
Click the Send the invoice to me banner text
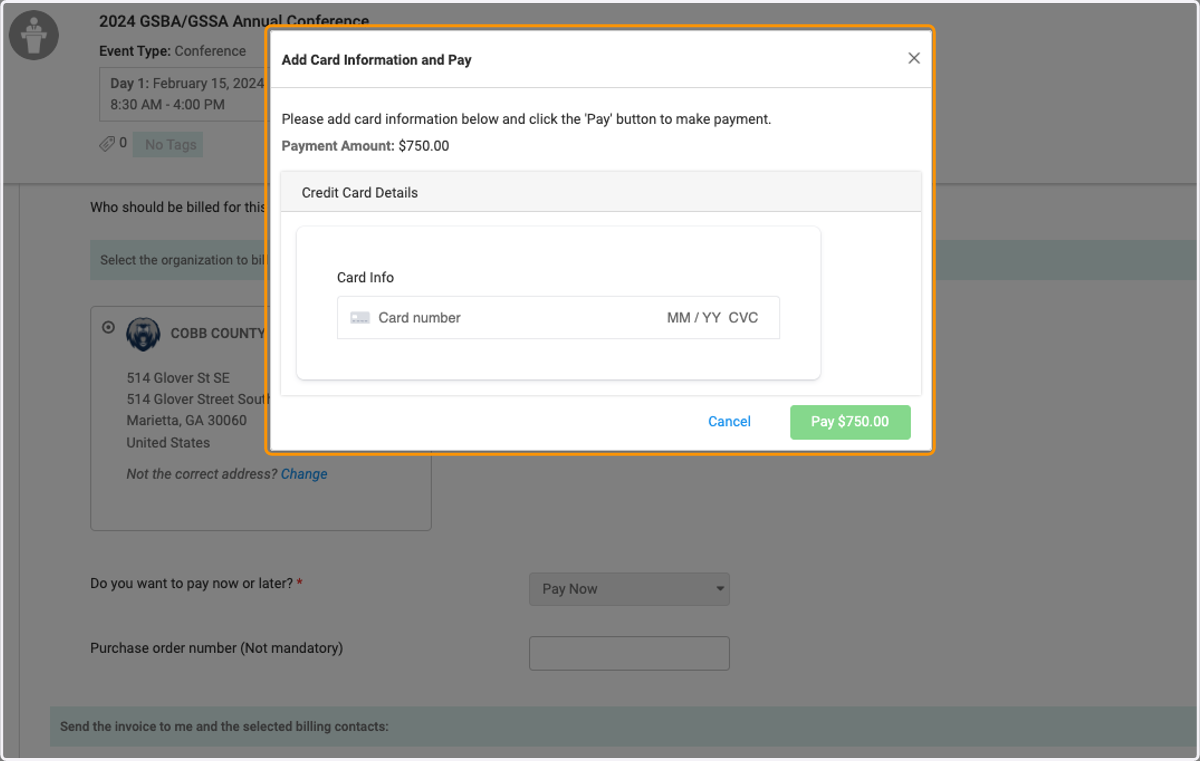[224, 727]
